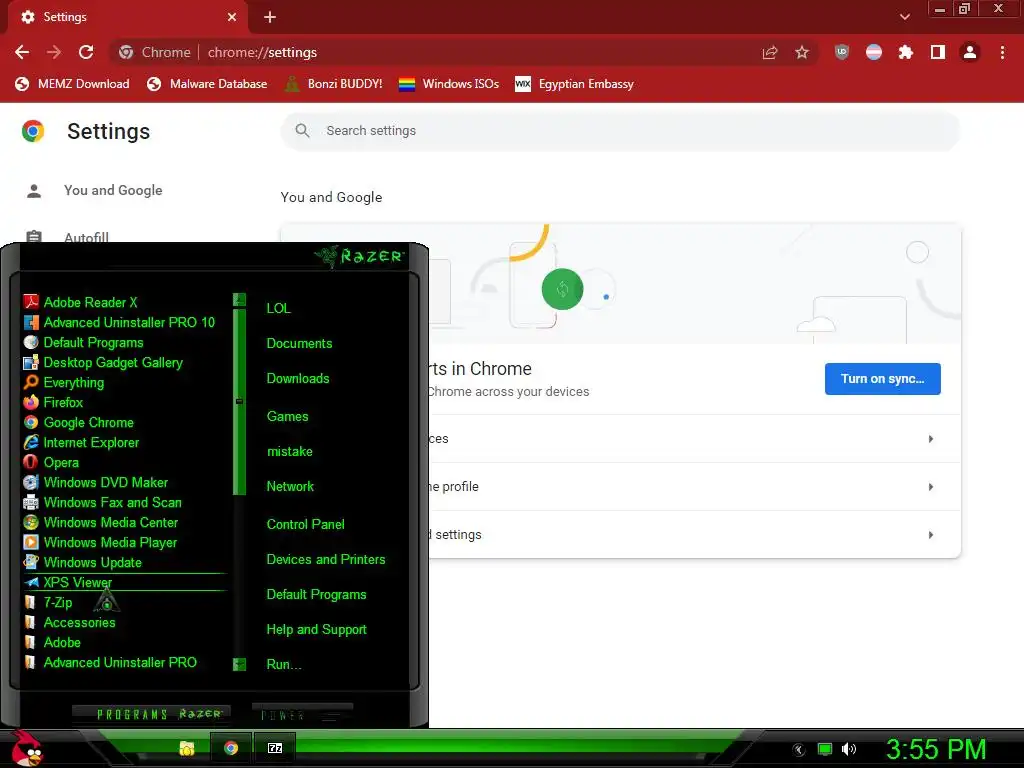Open Documents from start menu

[299, 344]
